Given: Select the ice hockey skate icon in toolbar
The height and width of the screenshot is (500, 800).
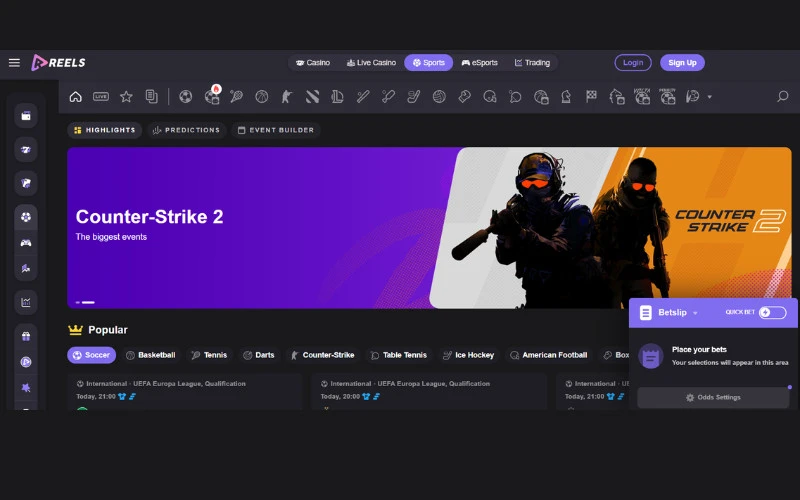Looking at the screenshot, I should pos(414,96).
